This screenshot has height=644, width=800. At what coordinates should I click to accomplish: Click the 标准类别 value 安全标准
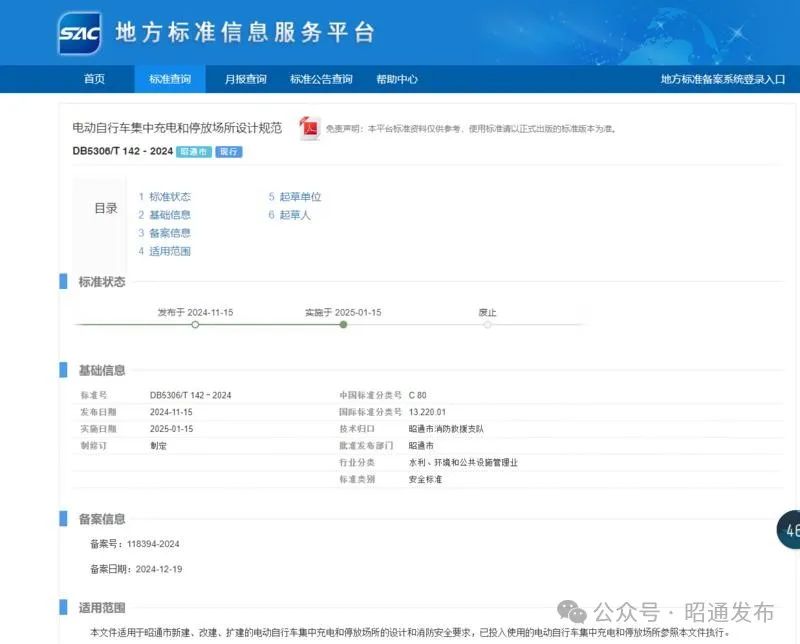point(425,479)
